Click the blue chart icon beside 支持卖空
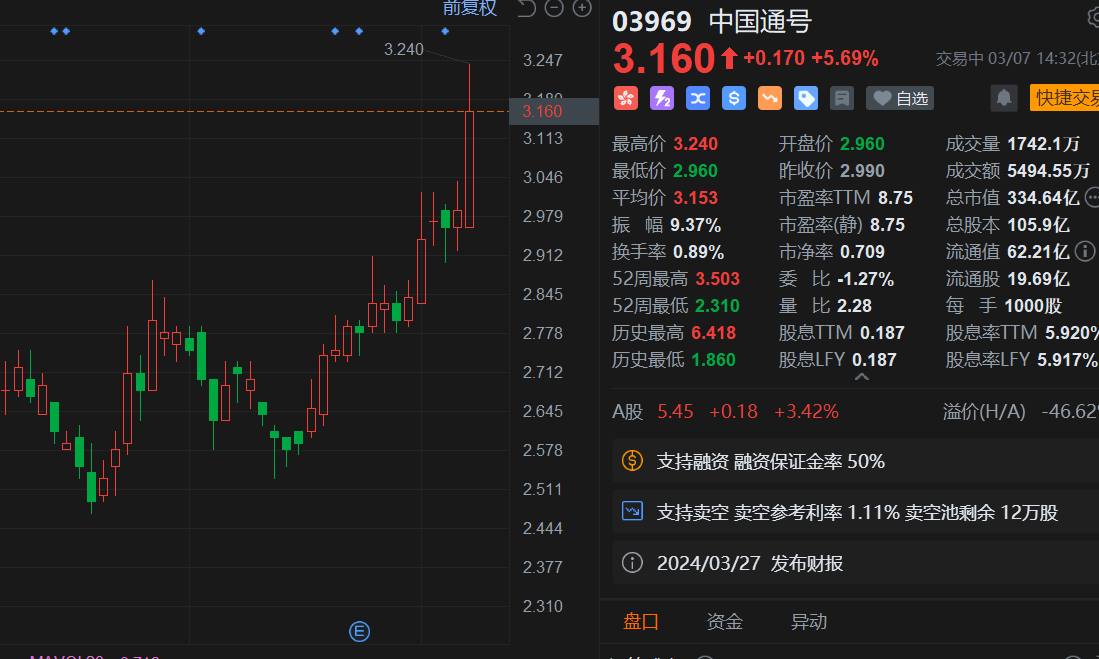The height and width of the screenshot is (659, 1099). 632,511
